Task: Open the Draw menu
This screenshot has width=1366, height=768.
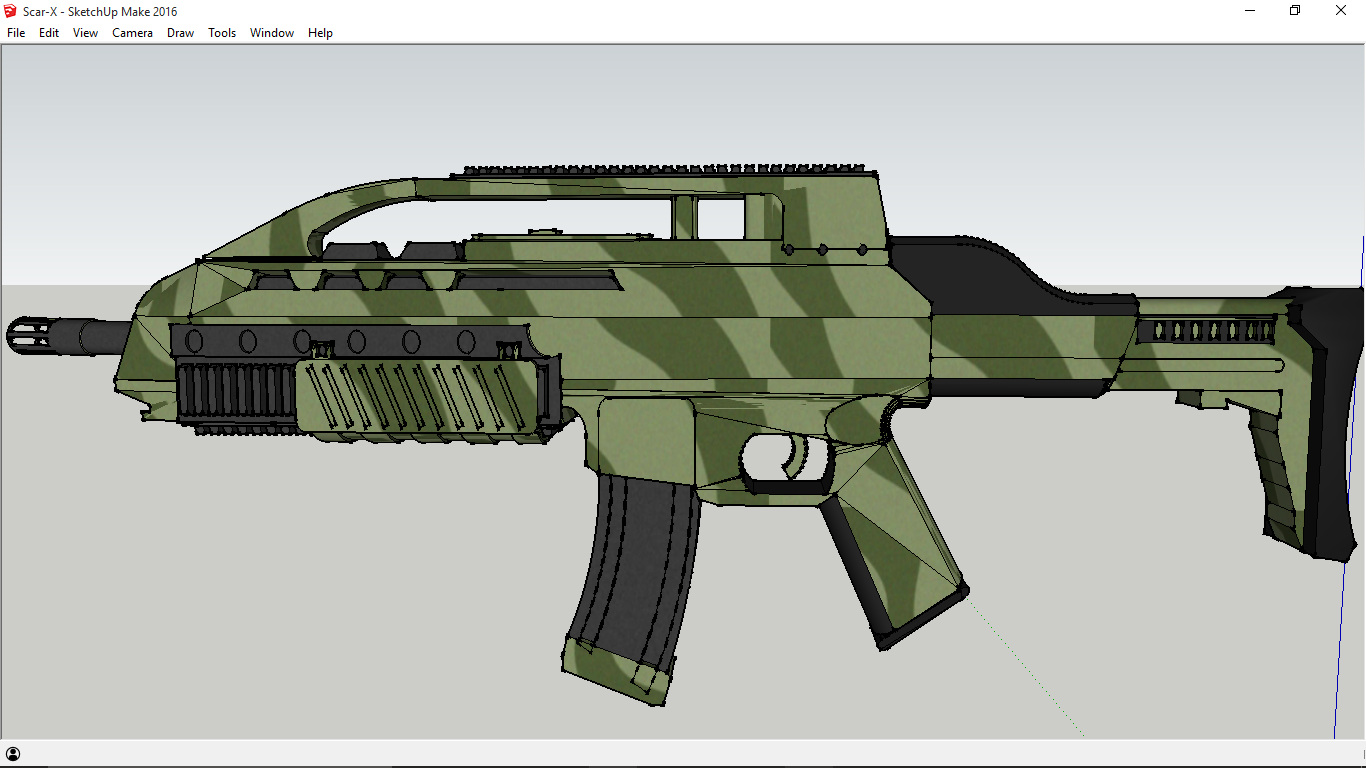Action: coord(180,33)
